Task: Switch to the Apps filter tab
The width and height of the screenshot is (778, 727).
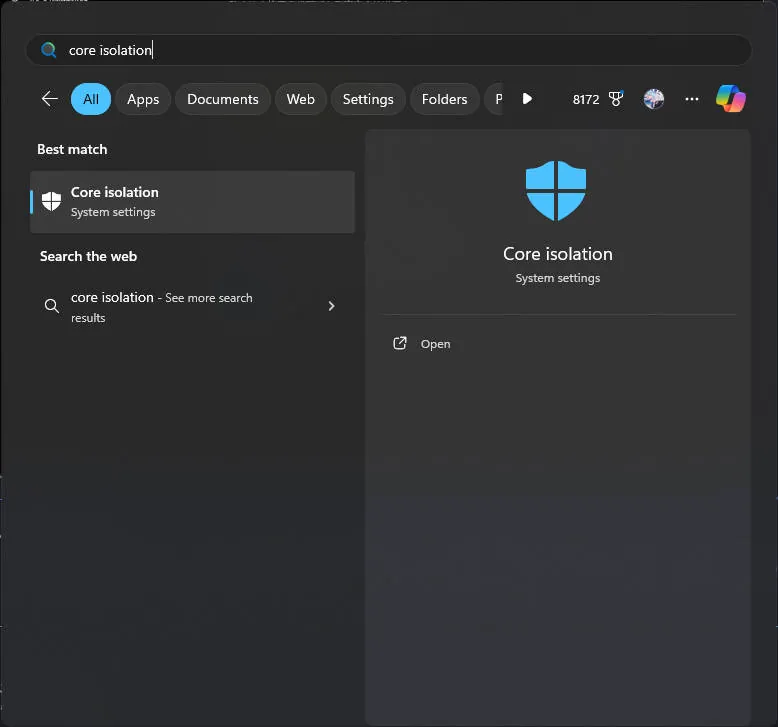Action: pos(143,99)
